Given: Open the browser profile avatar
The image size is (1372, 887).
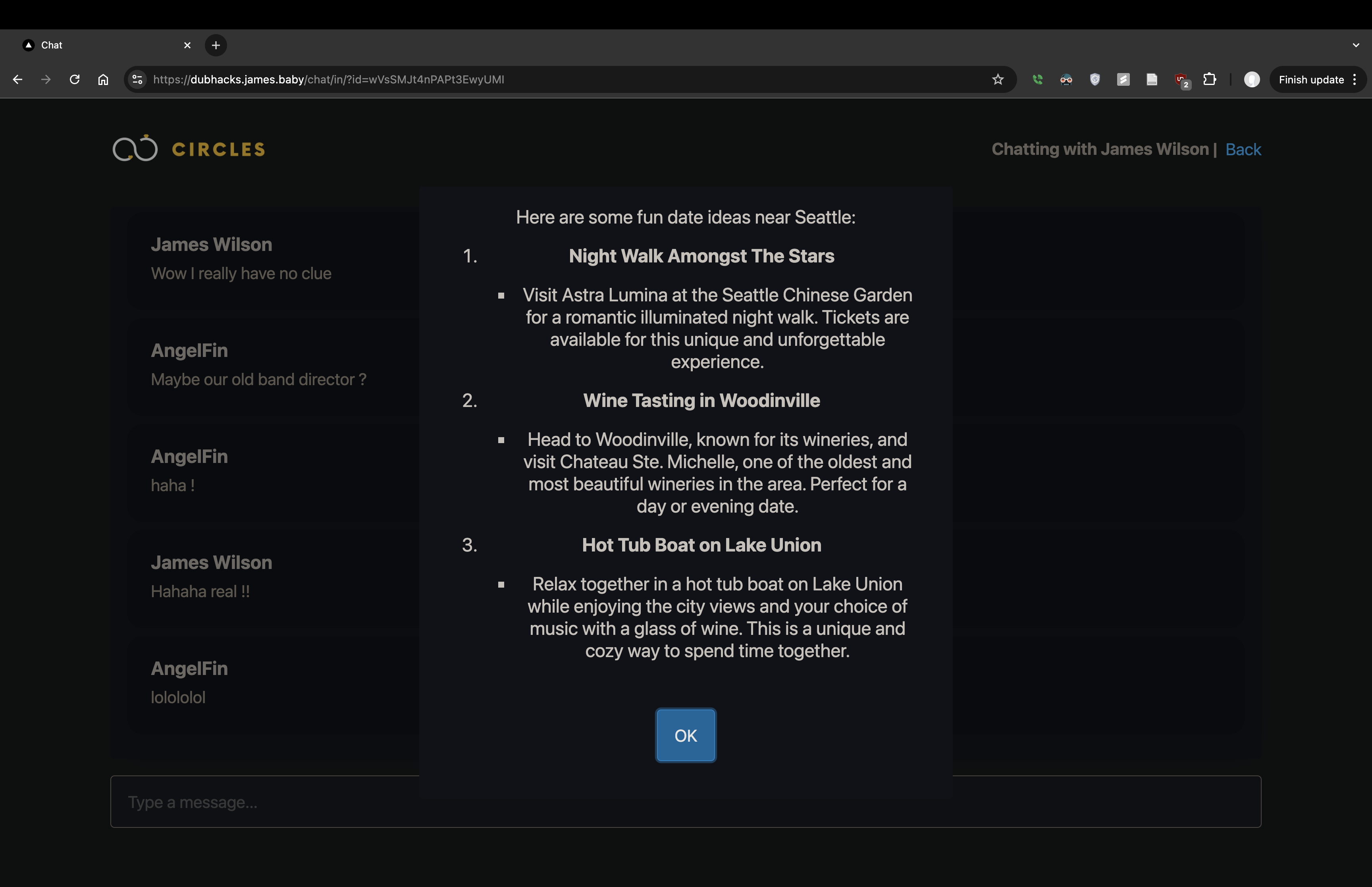Looking at the screenshot, I should (1252, 79).
